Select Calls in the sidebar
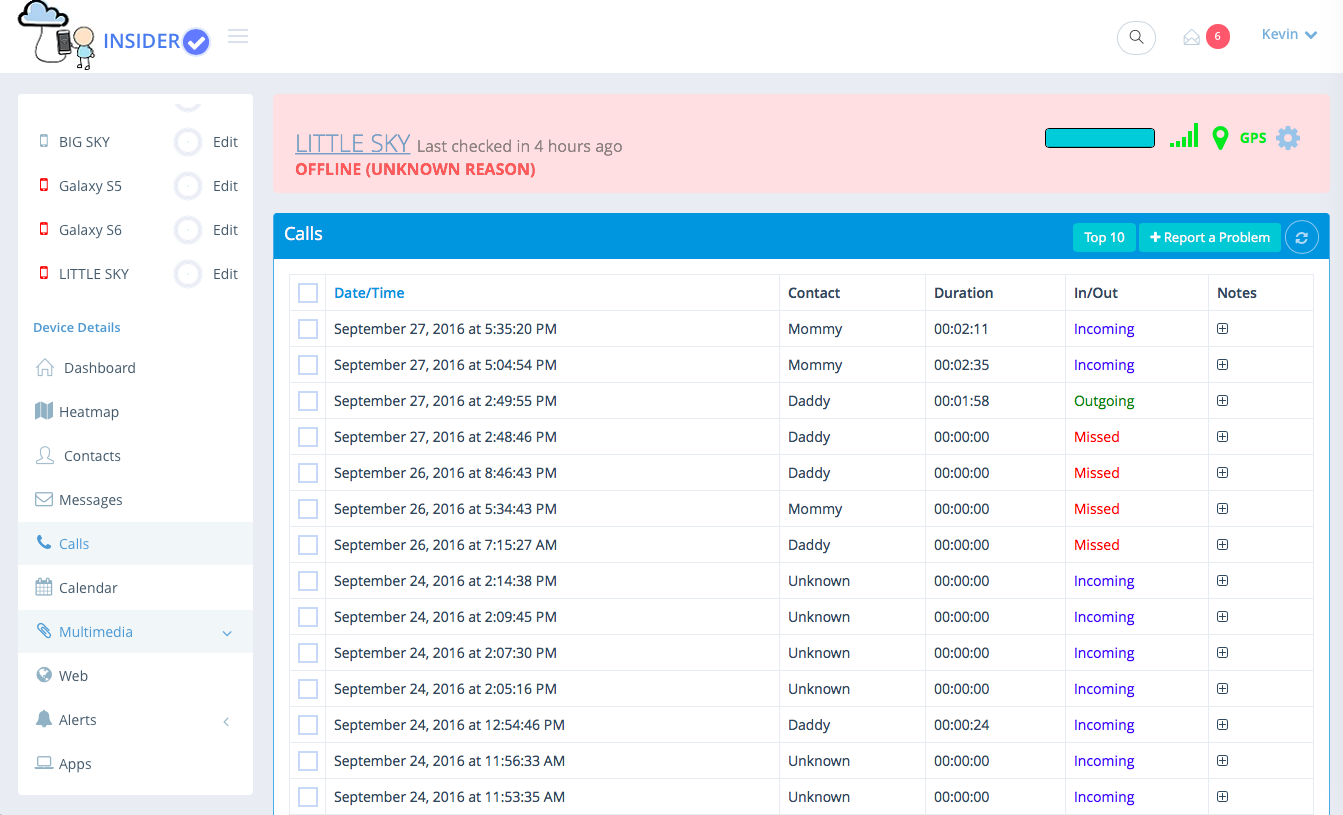 (x=135, y=544)
